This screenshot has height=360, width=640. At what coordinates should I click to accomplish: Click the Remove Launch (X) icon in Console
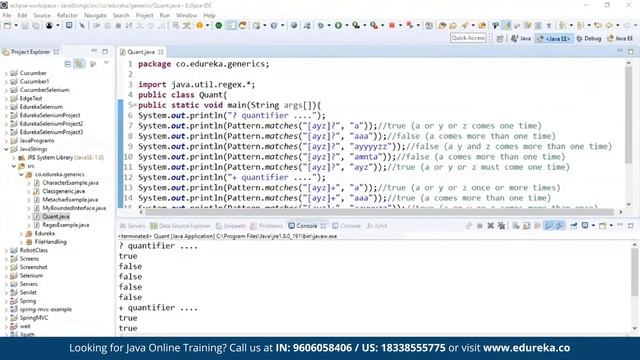click(x=491, y=225)
